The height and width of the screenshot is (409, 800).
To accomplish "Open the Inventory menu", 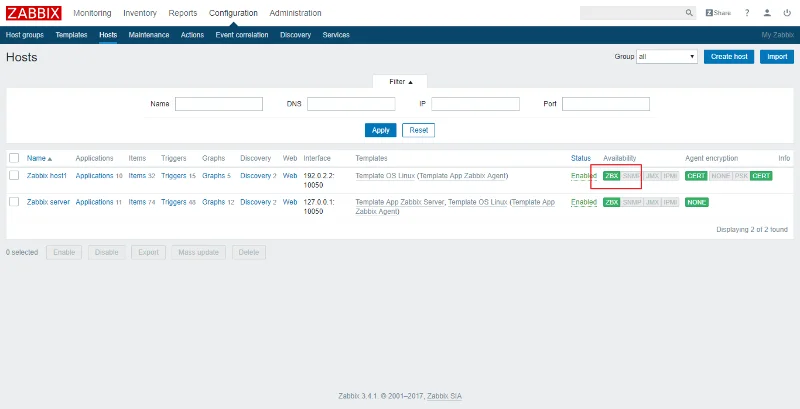I will click(140, 13).
